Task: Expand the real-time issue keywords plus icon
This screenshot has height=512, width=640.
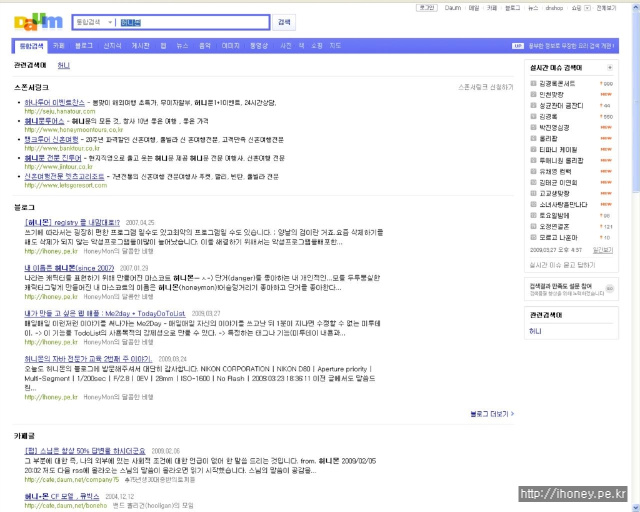Action: (609, 68)
